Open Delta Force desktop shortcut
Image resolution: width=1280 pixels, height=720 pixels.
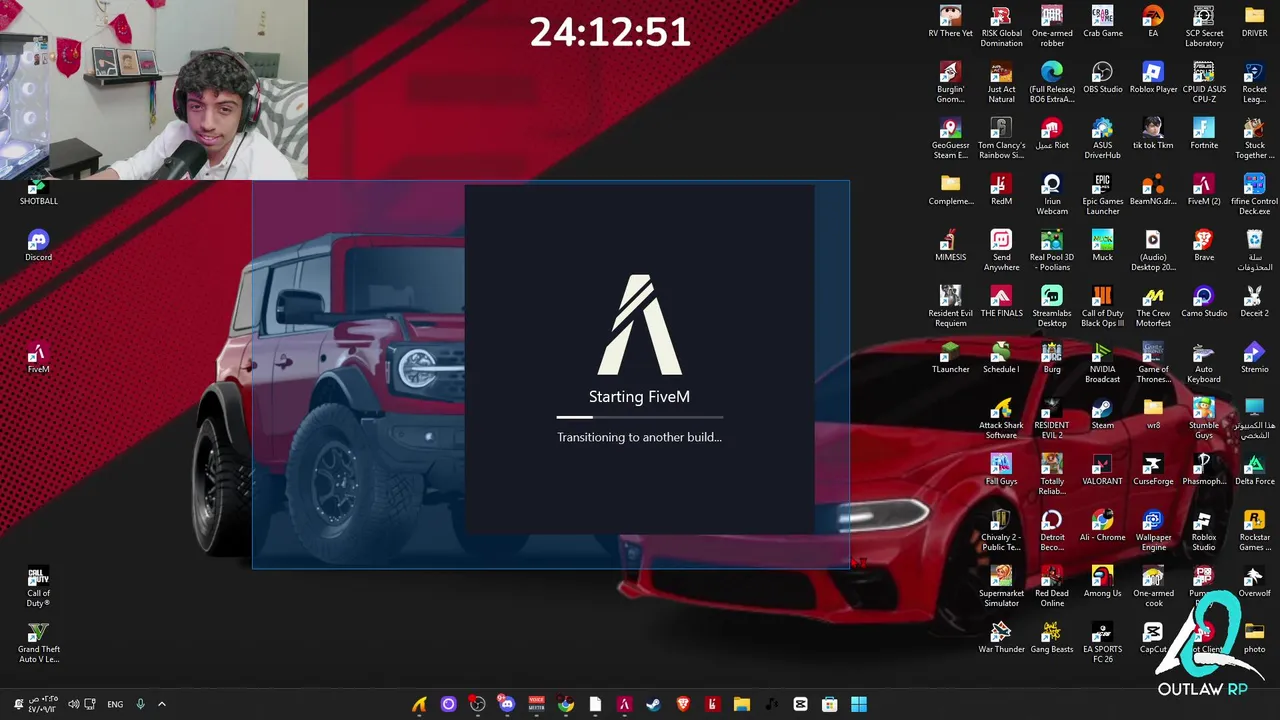1254,470
